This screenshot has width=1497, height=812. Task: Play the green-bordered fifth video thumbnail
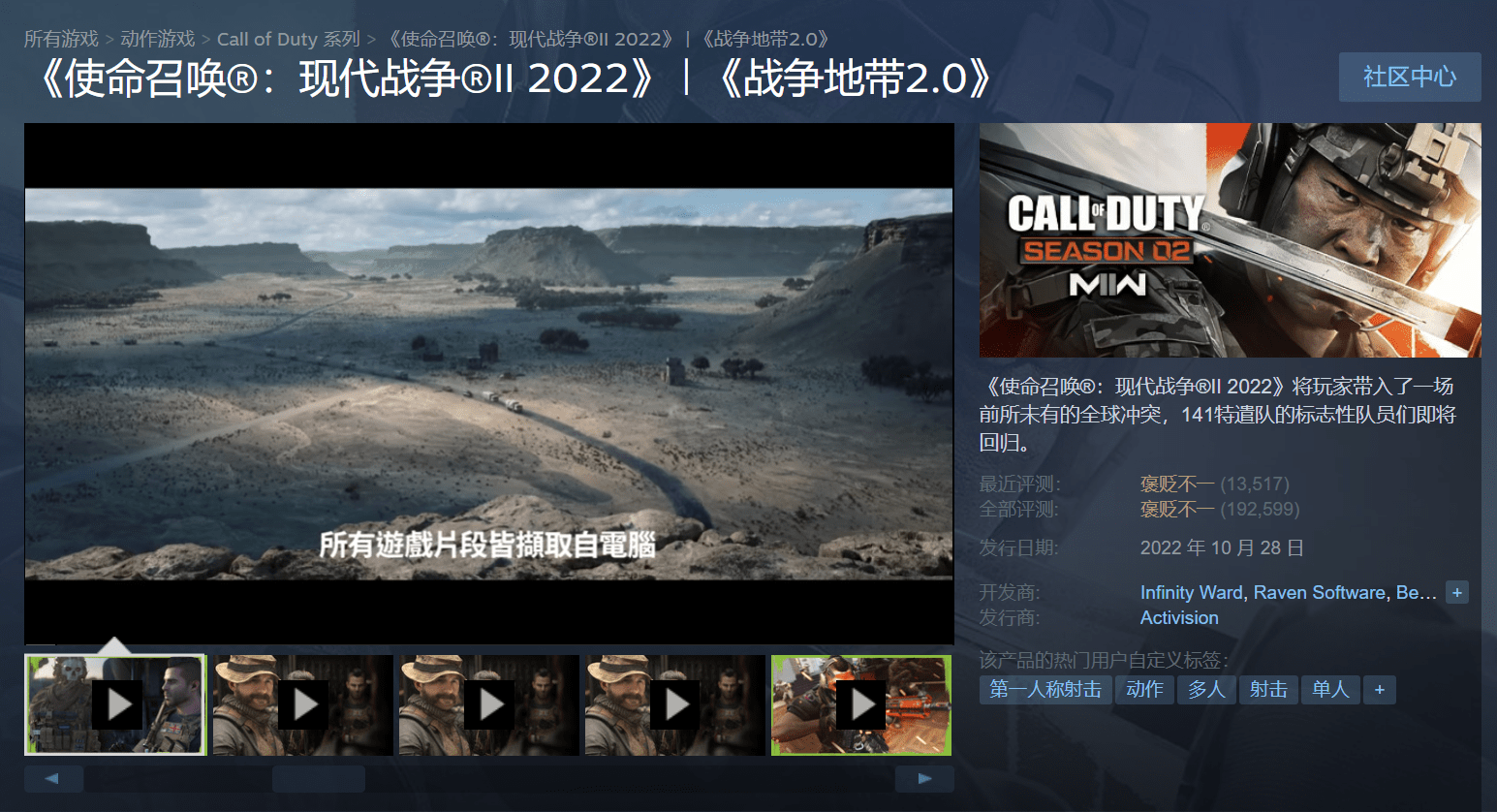point(861,705)
